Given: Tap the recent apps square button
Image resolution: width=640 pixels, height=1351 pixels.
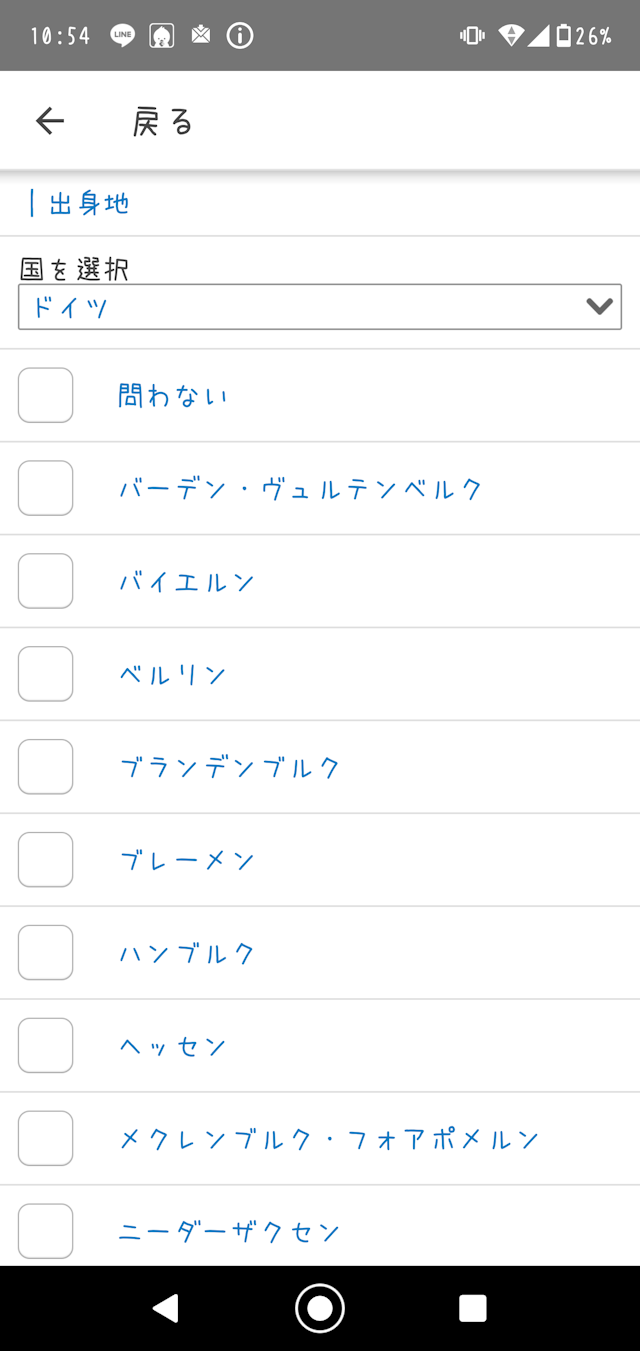Looking at the screenshot, I should 472,1308.
